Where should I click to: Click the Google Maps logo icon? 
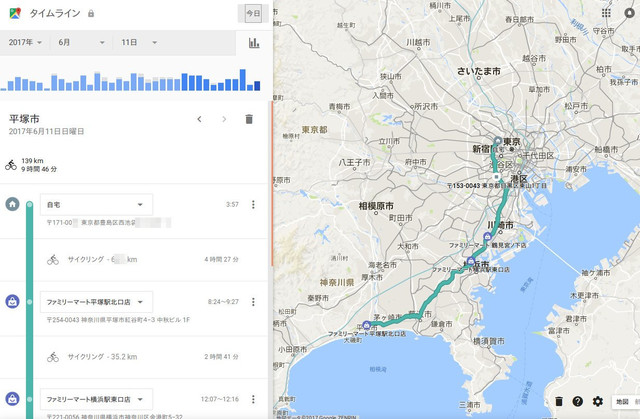[15, 13]
